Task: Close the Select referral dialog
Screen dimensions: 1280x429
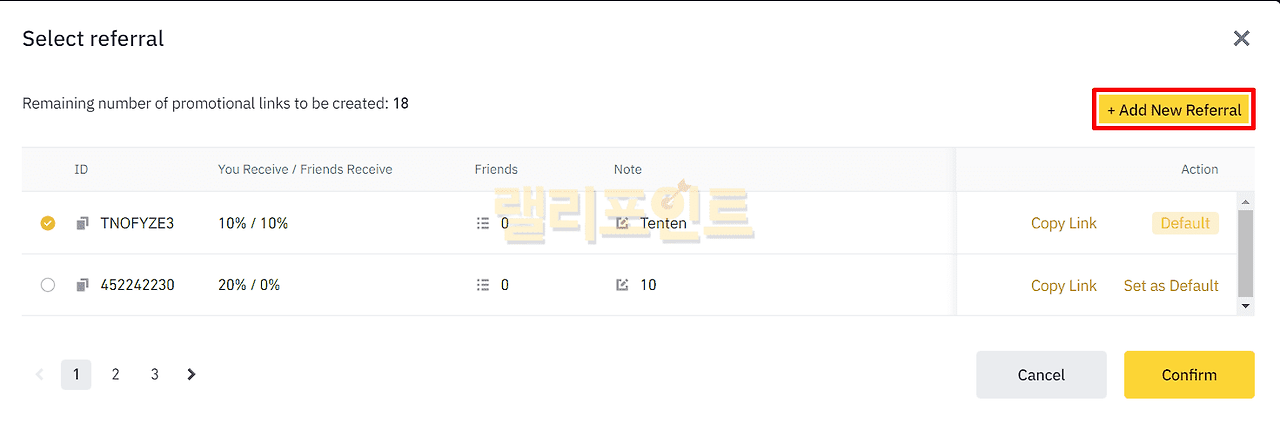Action: tap(1241, 39)
